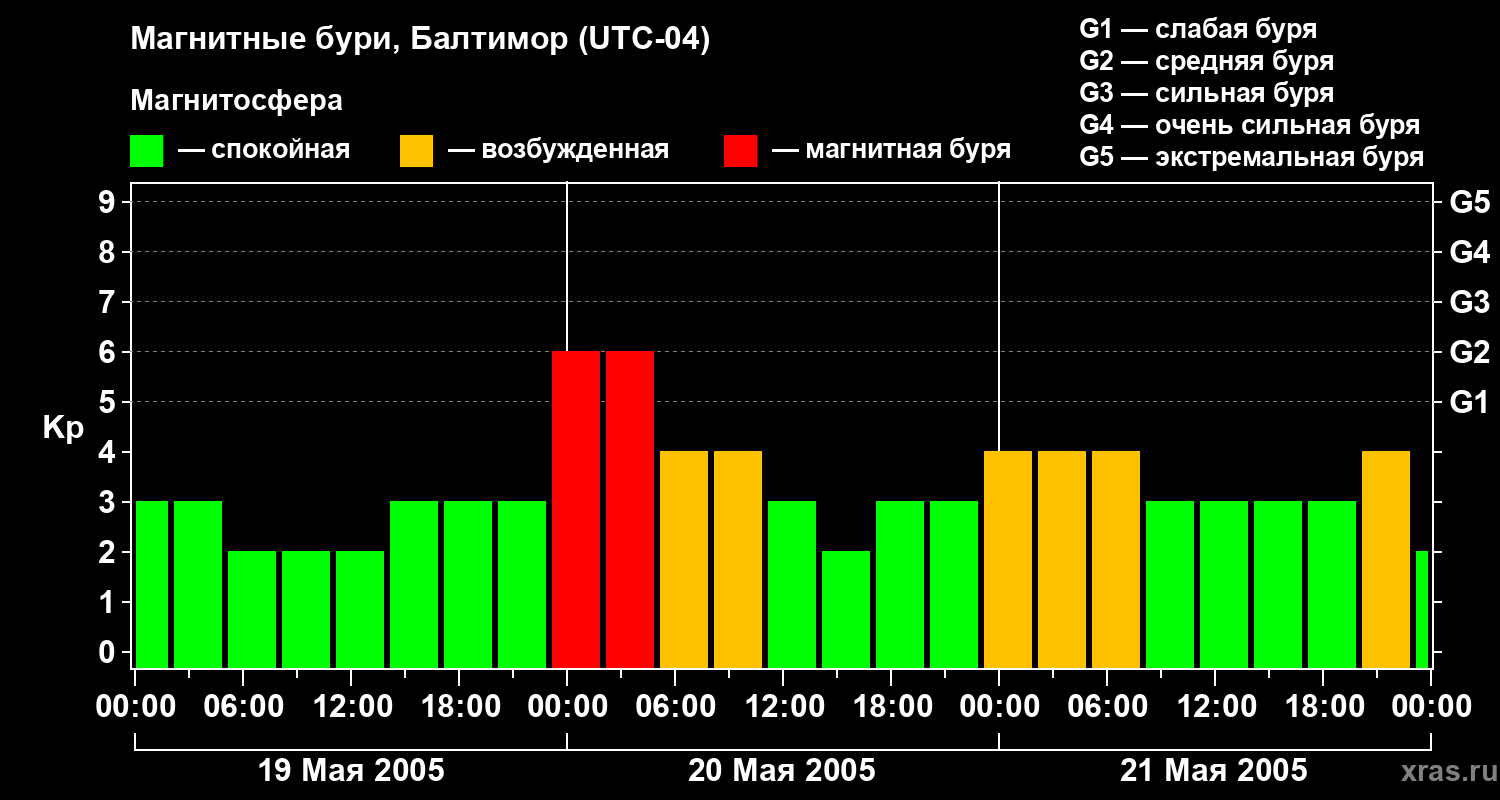Click the 'G1 — слабая буря' description
This screenshot has width=1500, height=800.
1198,29
